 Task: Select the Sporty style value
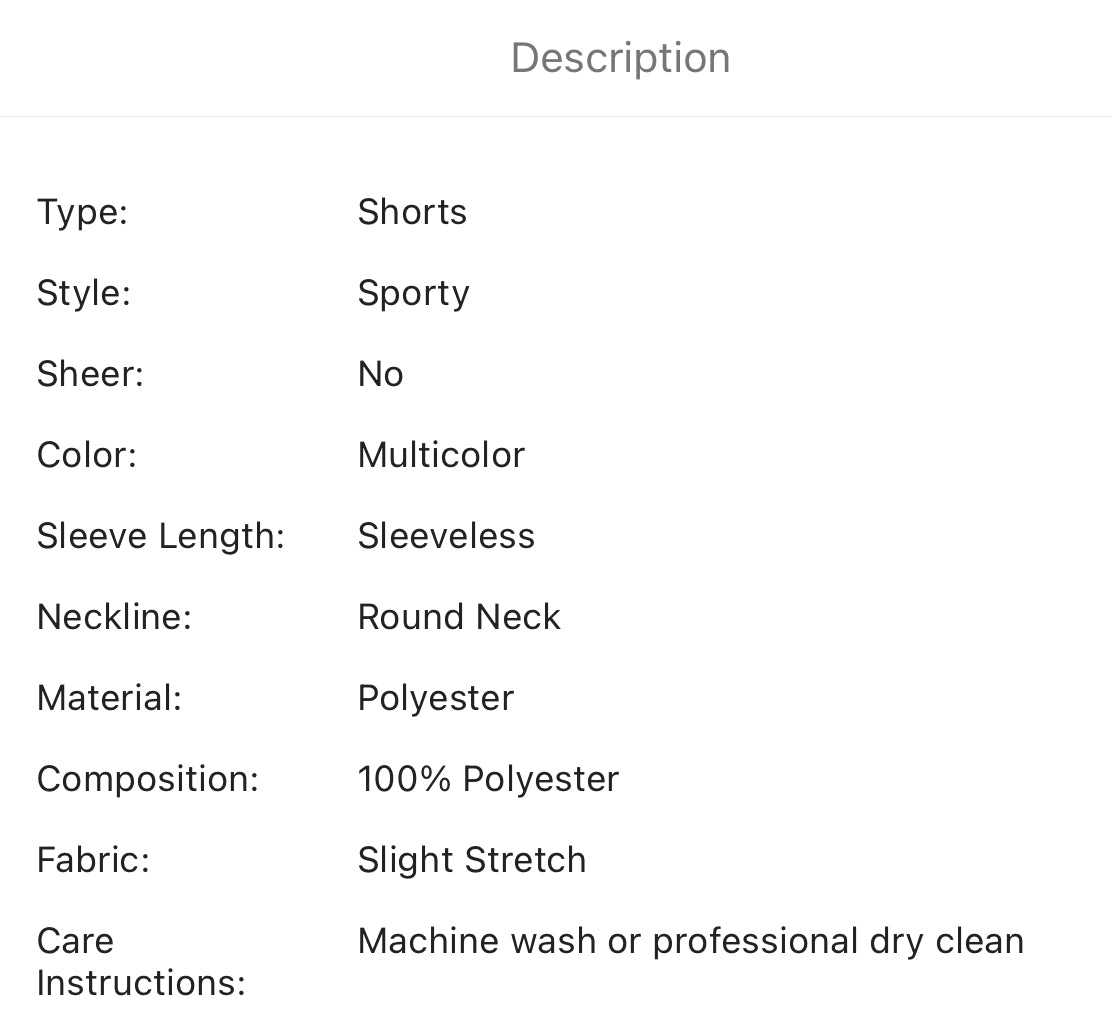point(413,293)
